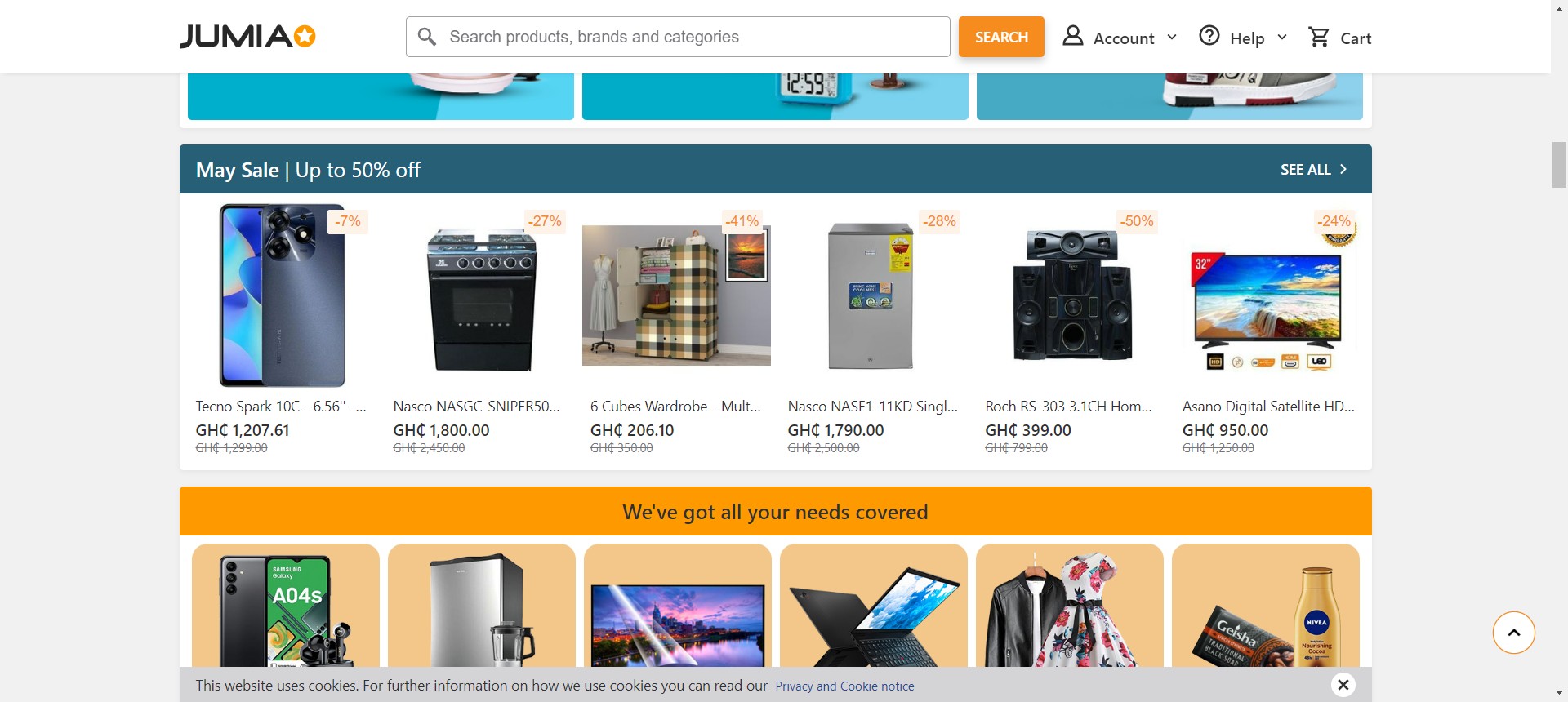Open the shopping Cart icon
Viewport: 1568px width, 702px height.
pyautogui.click(x=1318, y=37)
